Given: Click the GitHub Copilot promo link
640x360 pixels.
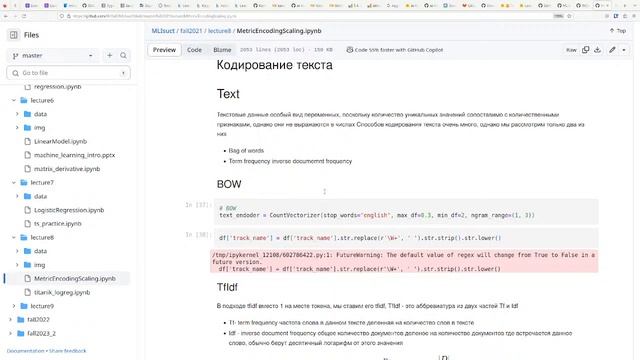Looking at the screenshot, I should click(x=394, y=50).
